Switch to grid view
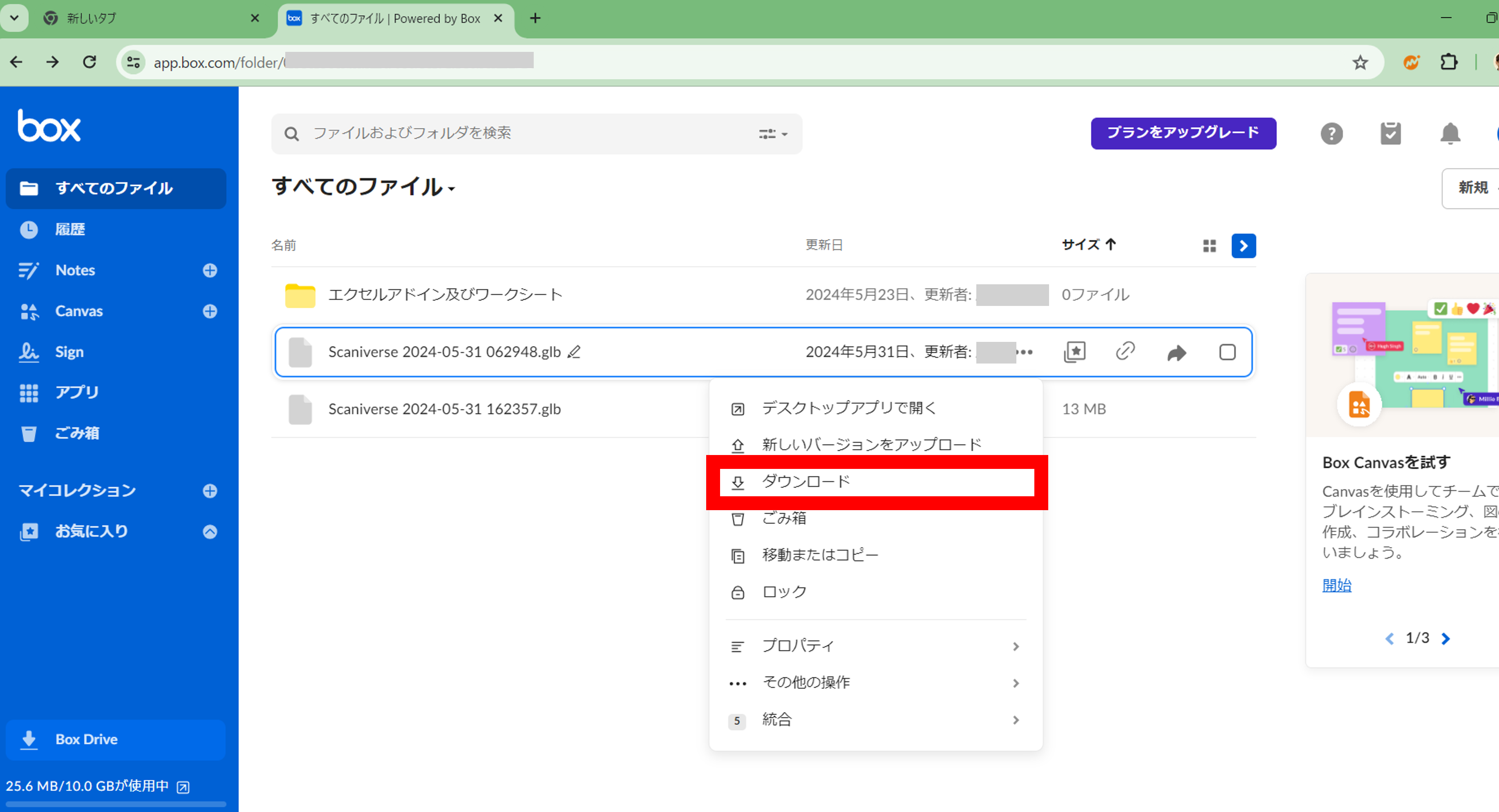Screen dimensions: 1499x812 point(1209,246)
